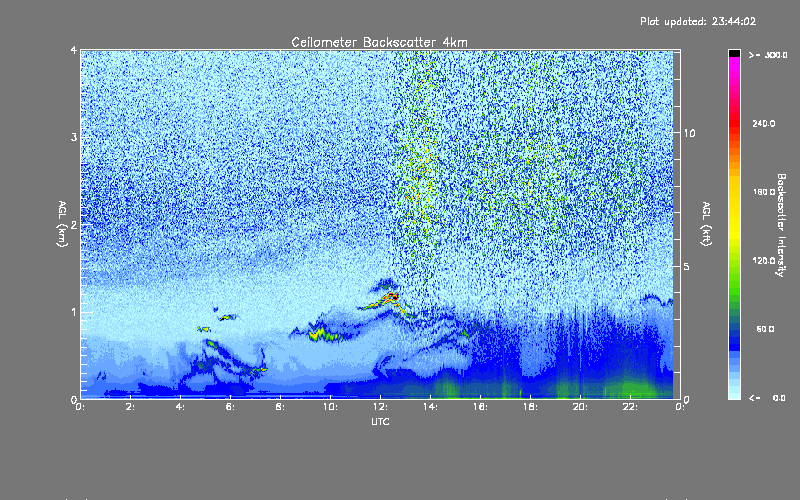The width and height of the screenshot is (800, 500).
Task: Click the '60.0' colorbar label
Action: 765,329
